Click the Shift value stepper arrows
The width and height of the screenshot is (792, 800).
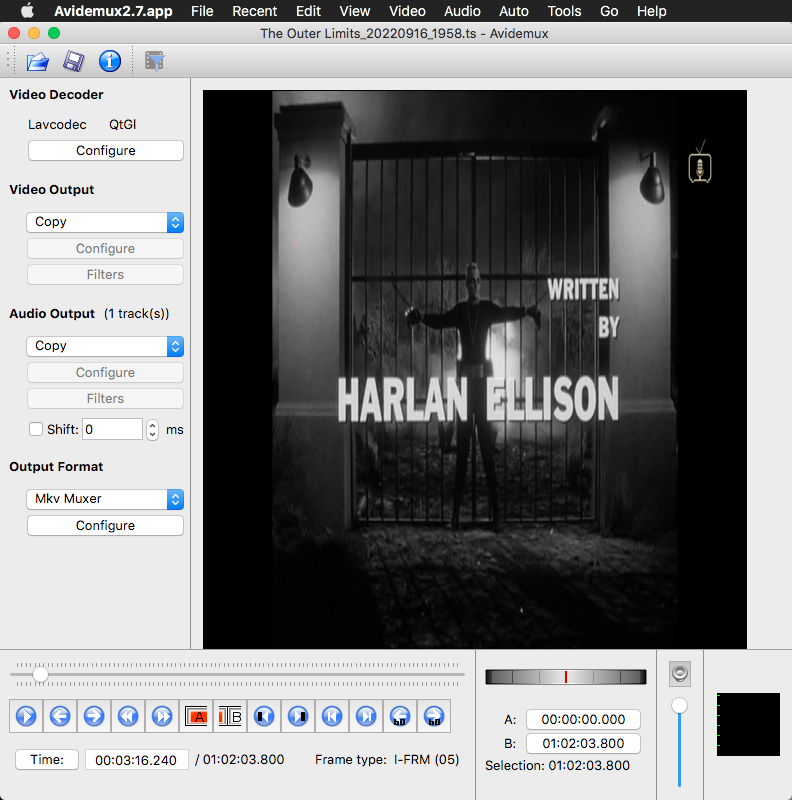tap(153, 430)
